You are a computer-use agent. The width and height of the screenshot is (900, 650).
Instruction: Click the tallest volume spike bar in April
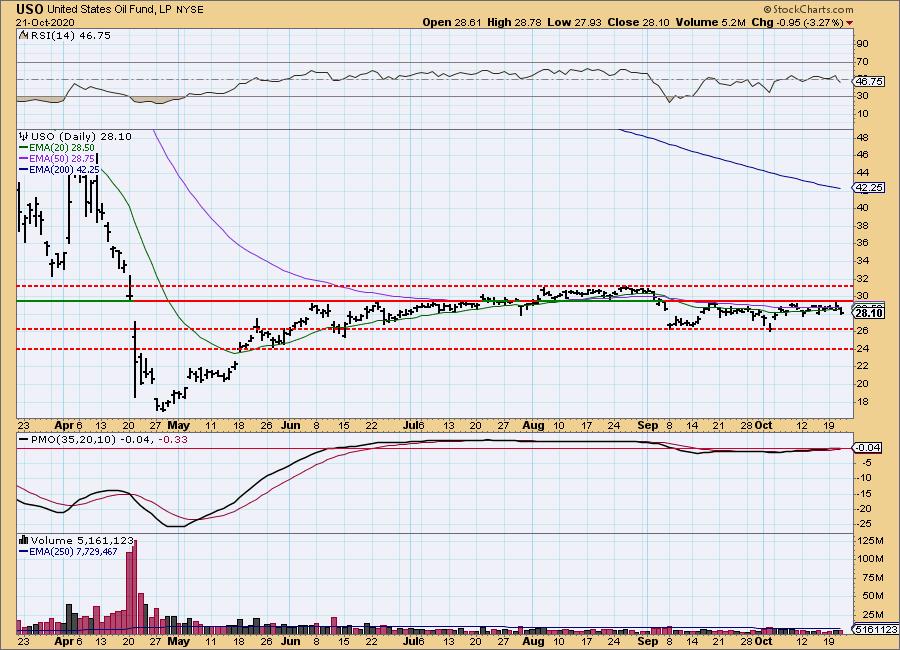coord(135,586)
